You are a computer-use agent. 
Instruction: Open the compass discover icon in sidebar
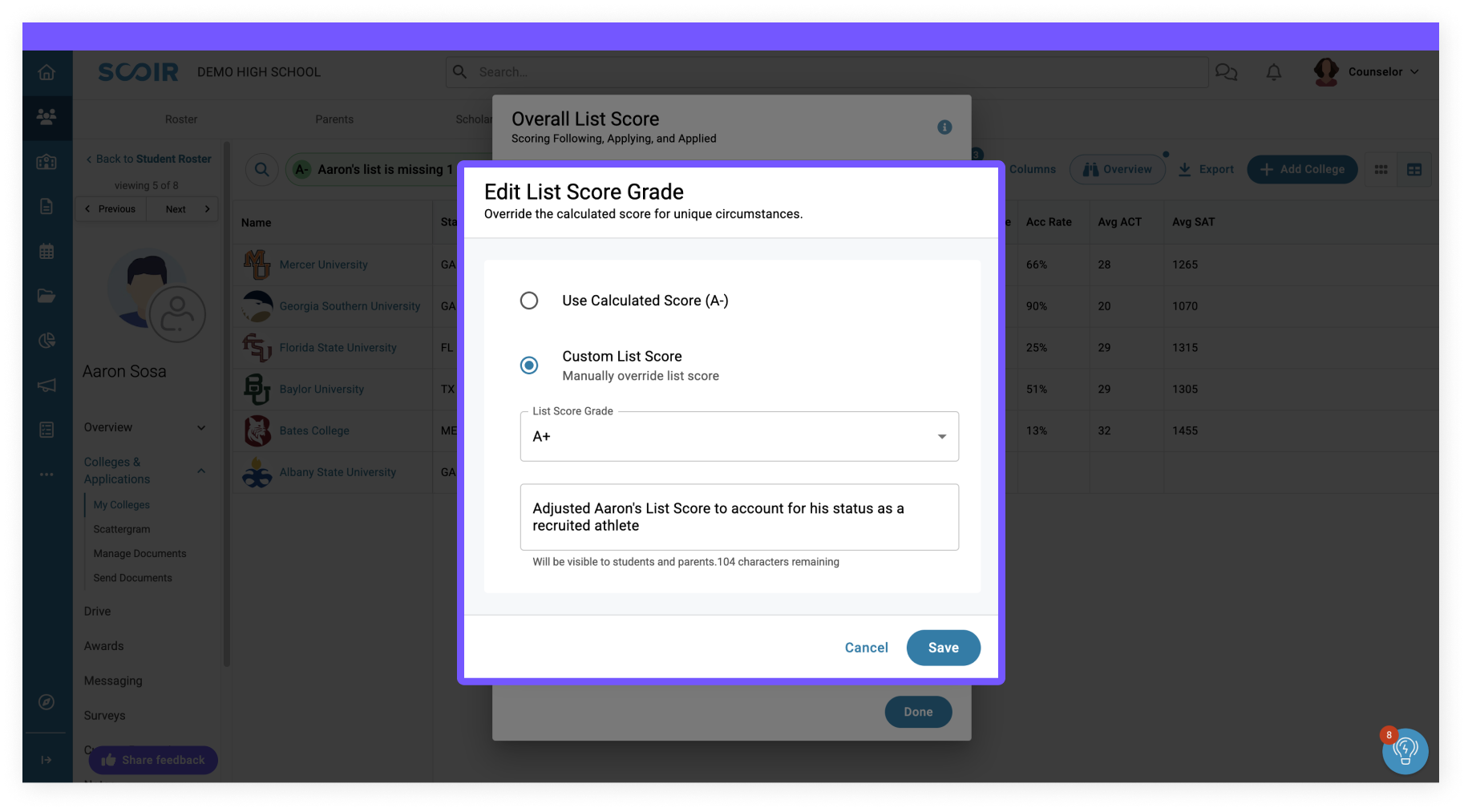[x=47, y=702]
